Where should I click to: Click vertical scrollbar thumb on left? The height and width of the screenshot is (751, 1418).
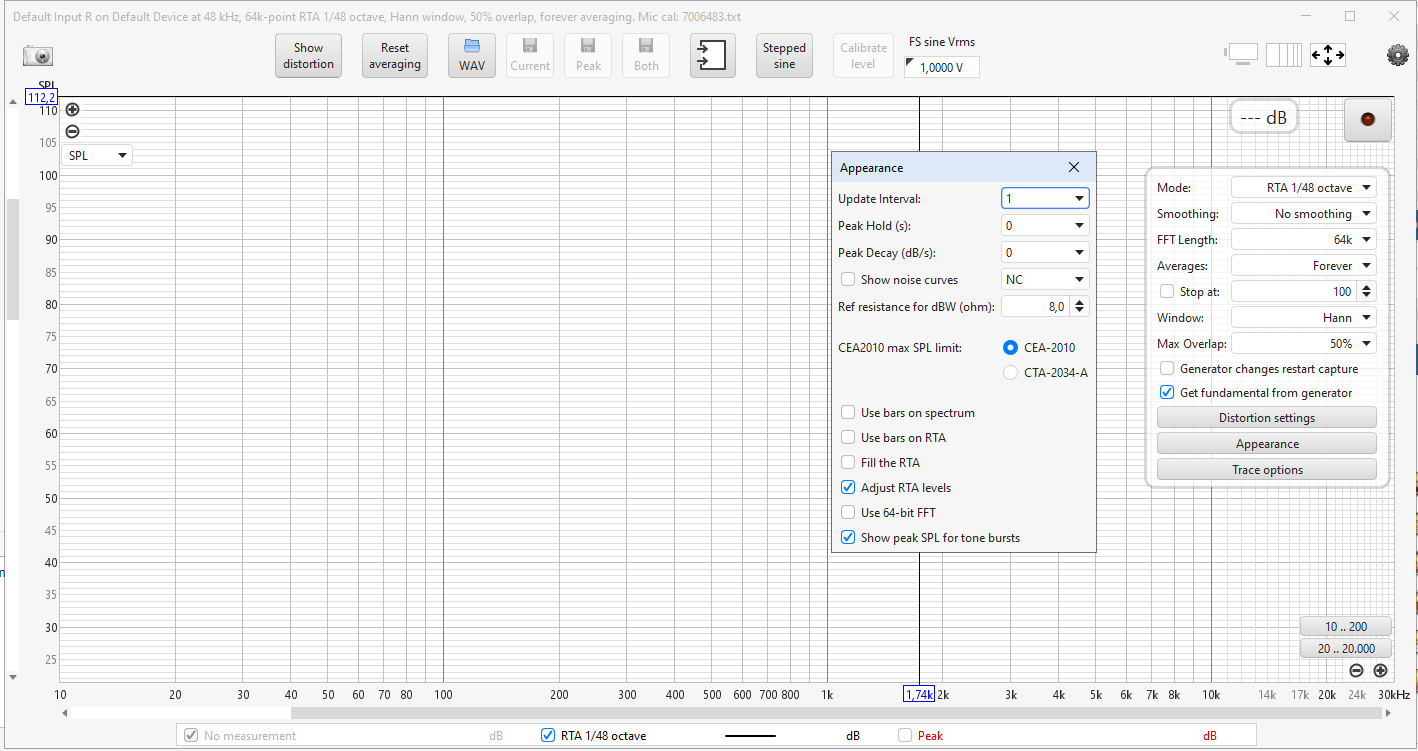(x=12, y=257)
